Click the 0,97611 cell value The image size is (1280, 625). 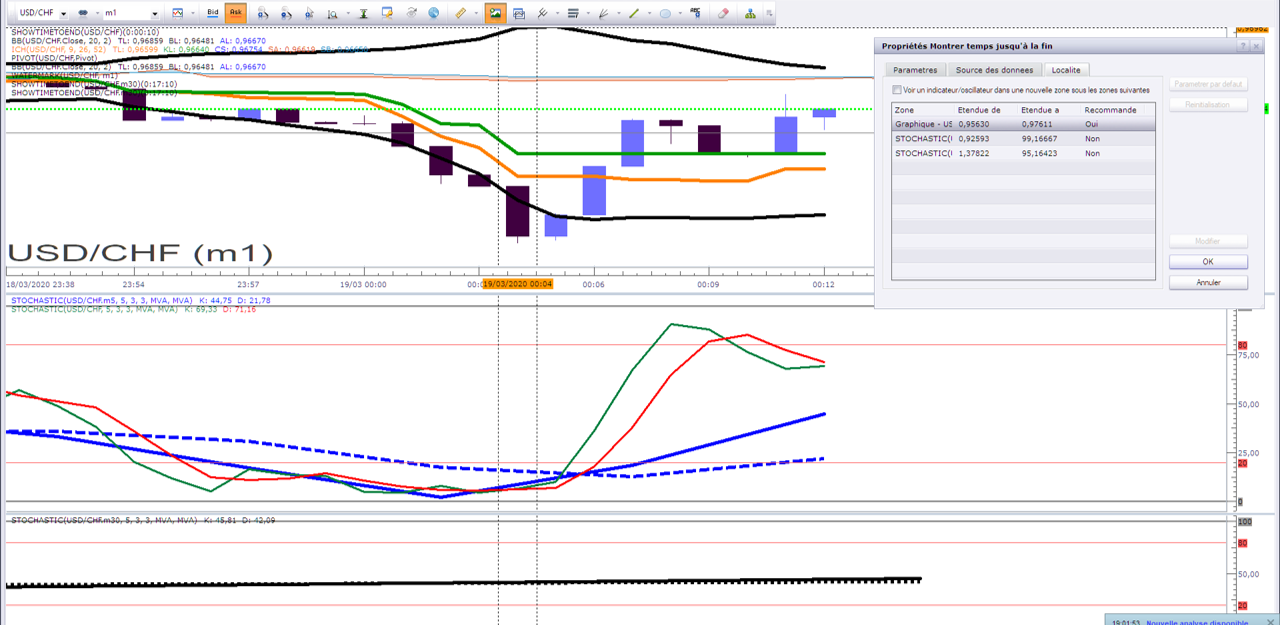pos(1038,124)
